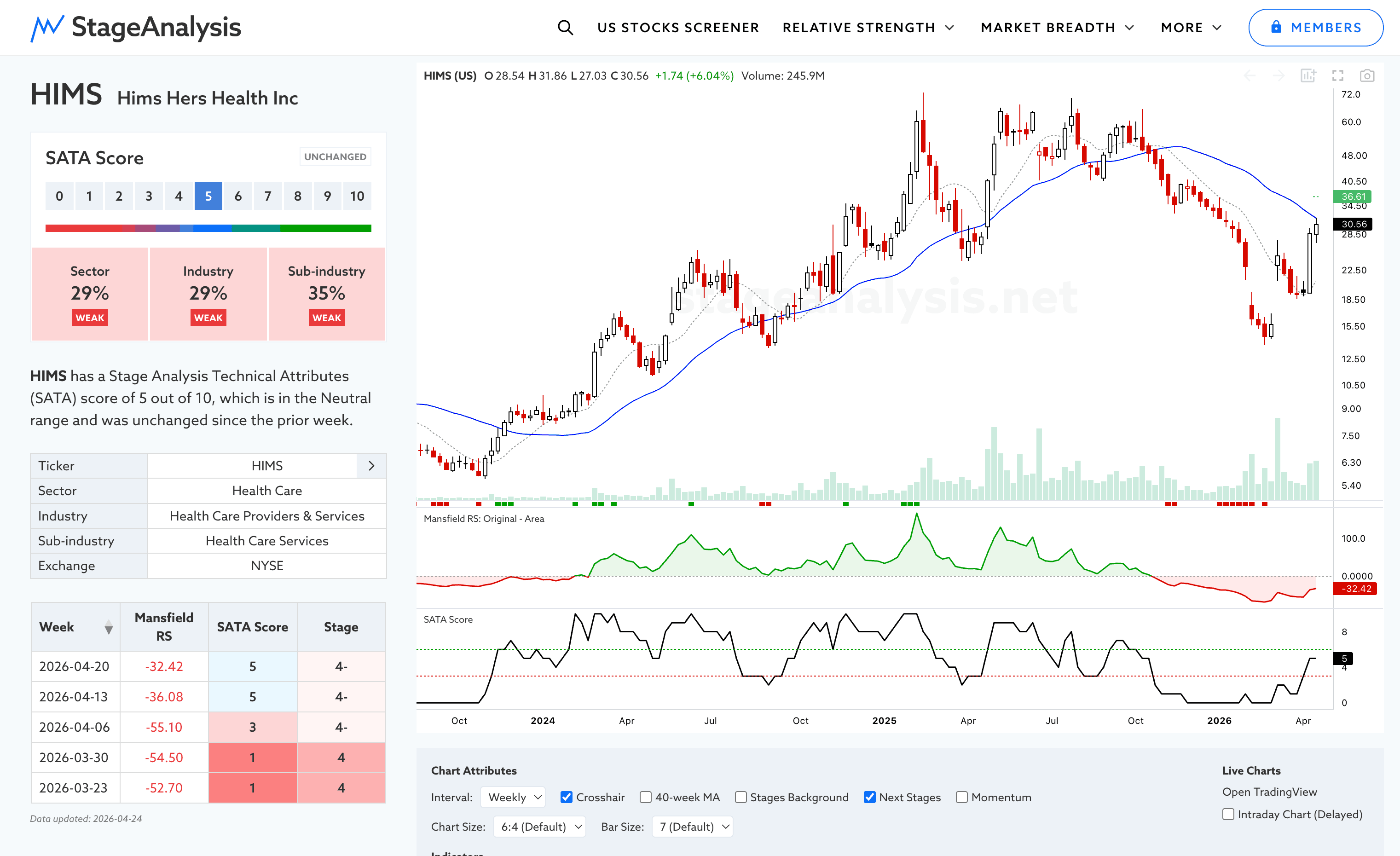Open the Relative Strength menu

868,27
